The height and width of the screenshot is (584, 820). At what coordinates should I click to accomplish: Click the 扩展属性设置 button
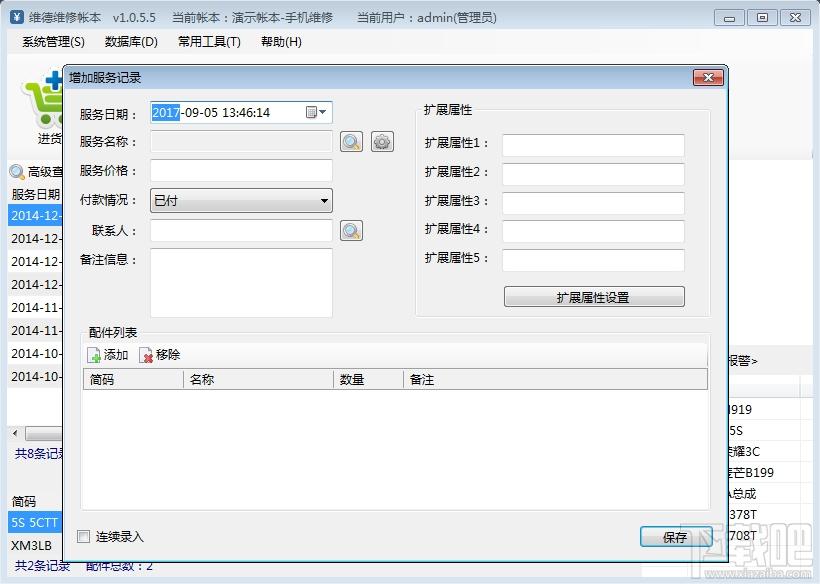[594, 297]
